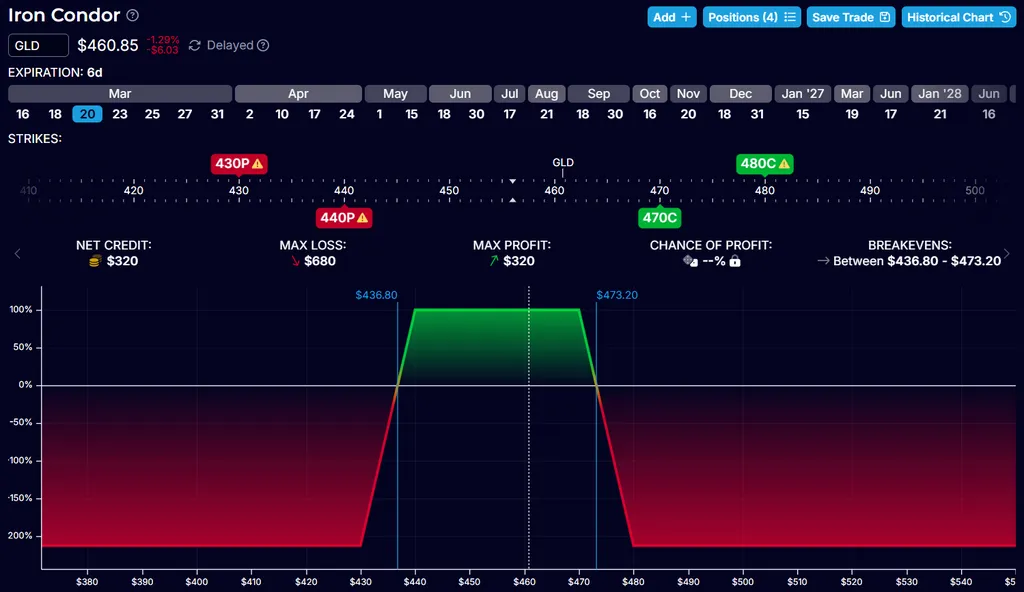
Task: Open the Add menu
Action: click(x=671, y=17)
